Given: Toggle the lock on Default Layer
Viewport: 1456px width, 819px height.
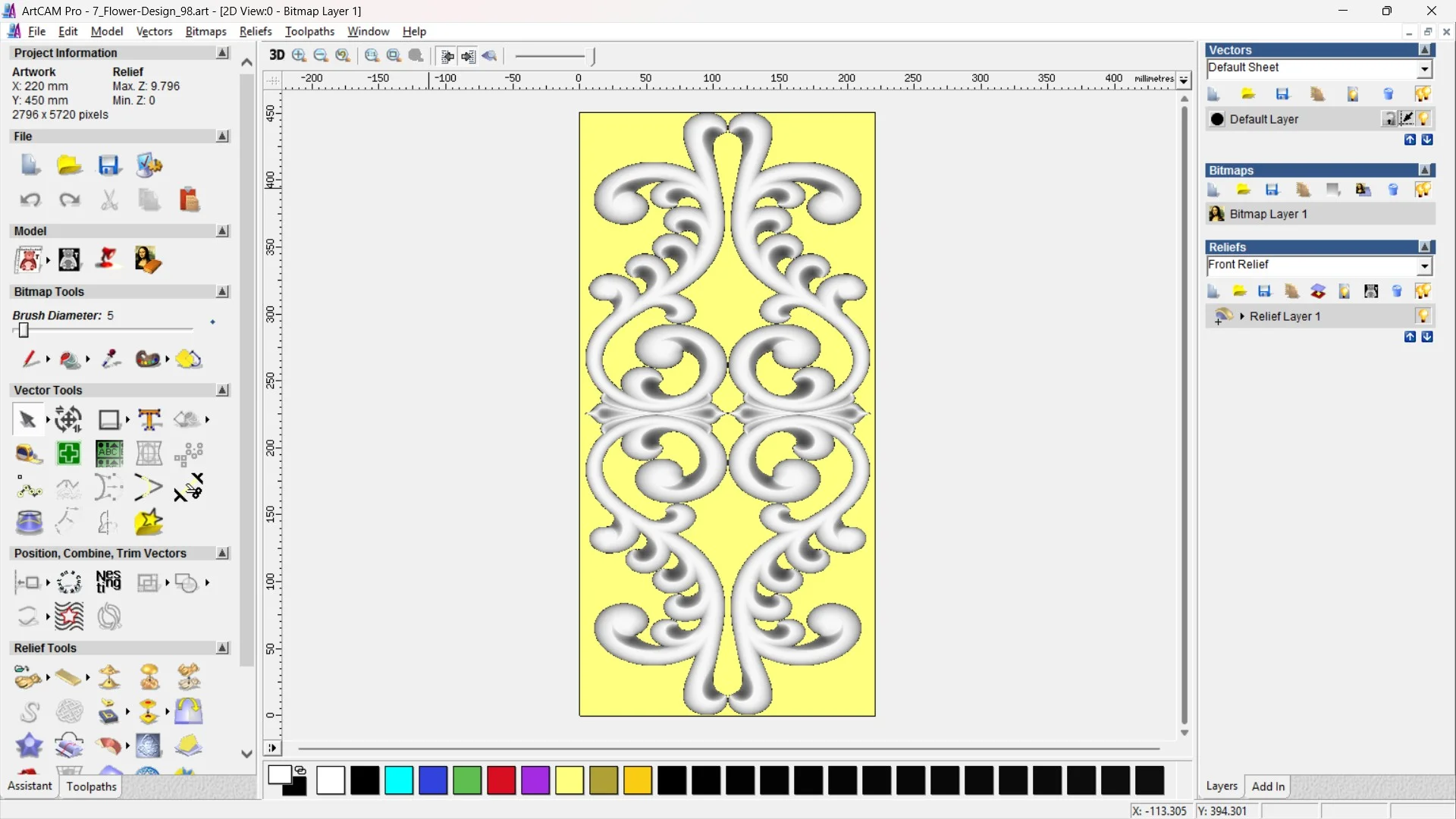Looking at the screenshot, I should [1389, 118].
